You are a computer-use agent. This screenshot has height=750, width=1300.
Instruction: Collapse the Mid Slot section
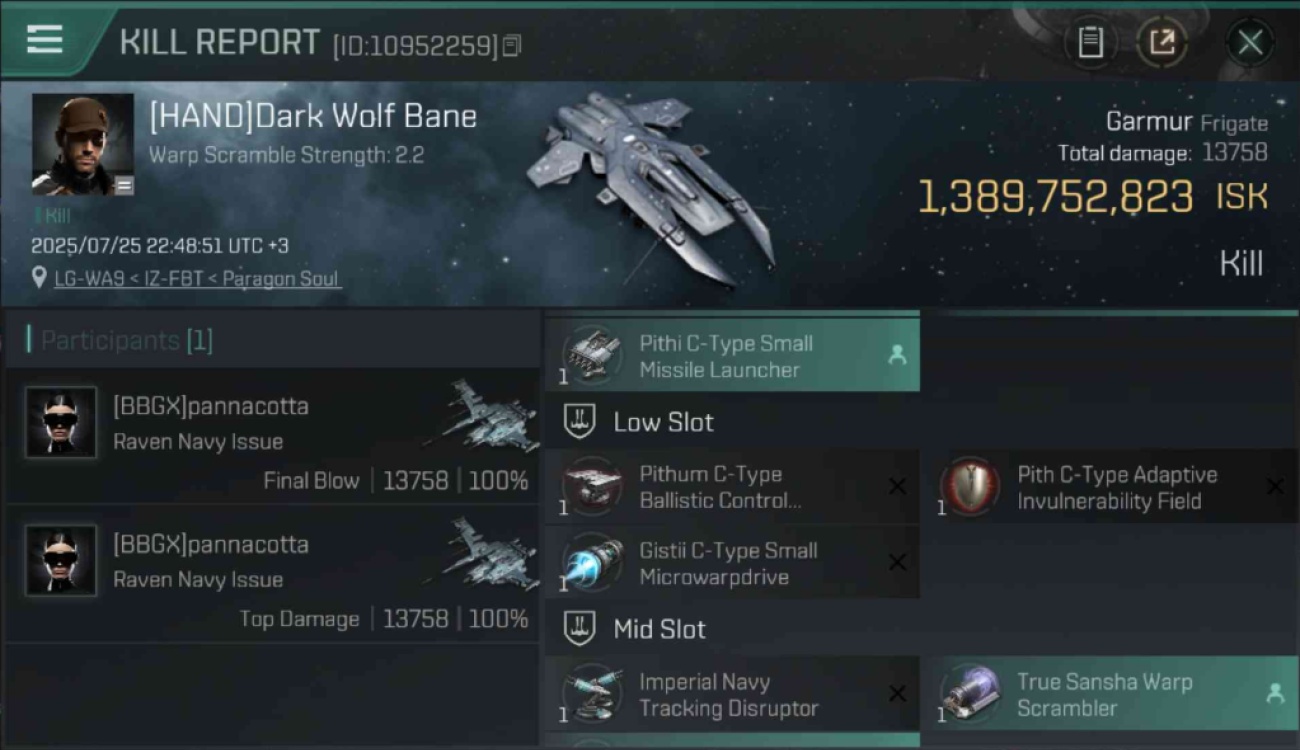tap(640, 629)
